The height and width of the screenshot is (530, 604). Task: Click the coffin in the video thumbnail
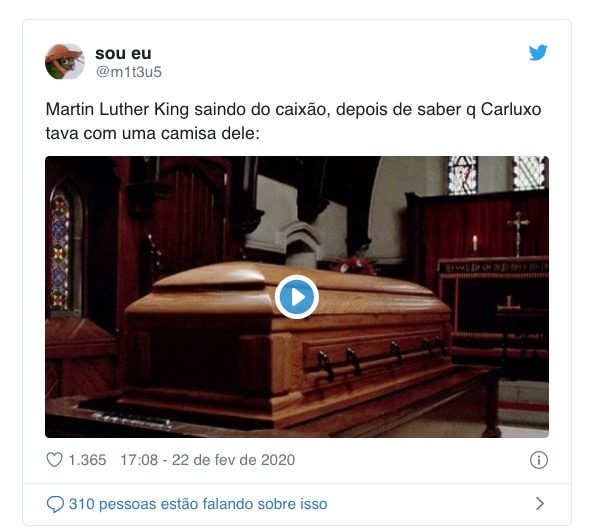tap(285, 343)
